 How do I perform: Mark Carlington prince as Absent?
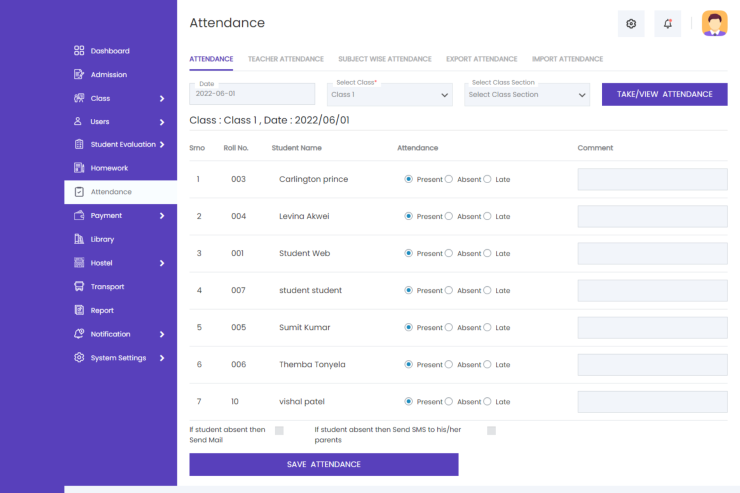pyautogui.click(x=449, y=179)
